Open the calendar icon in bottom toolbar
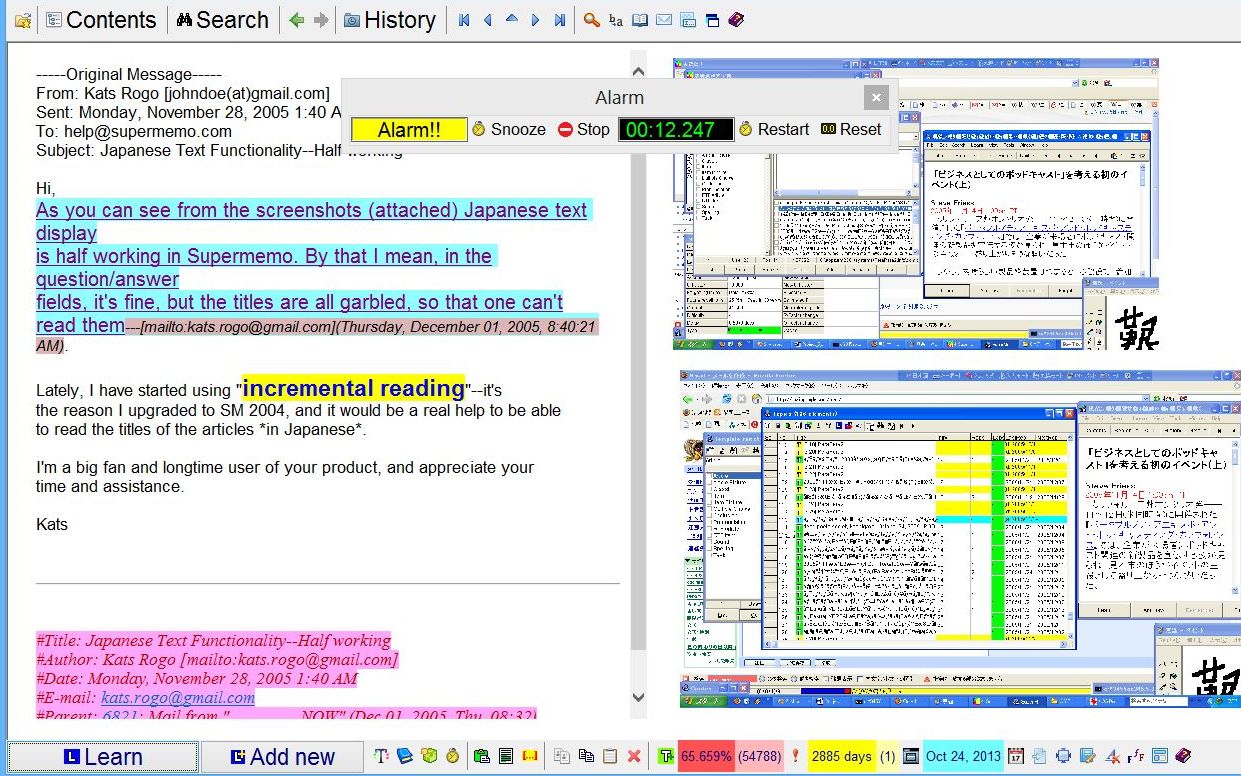 coord(1016,757)
